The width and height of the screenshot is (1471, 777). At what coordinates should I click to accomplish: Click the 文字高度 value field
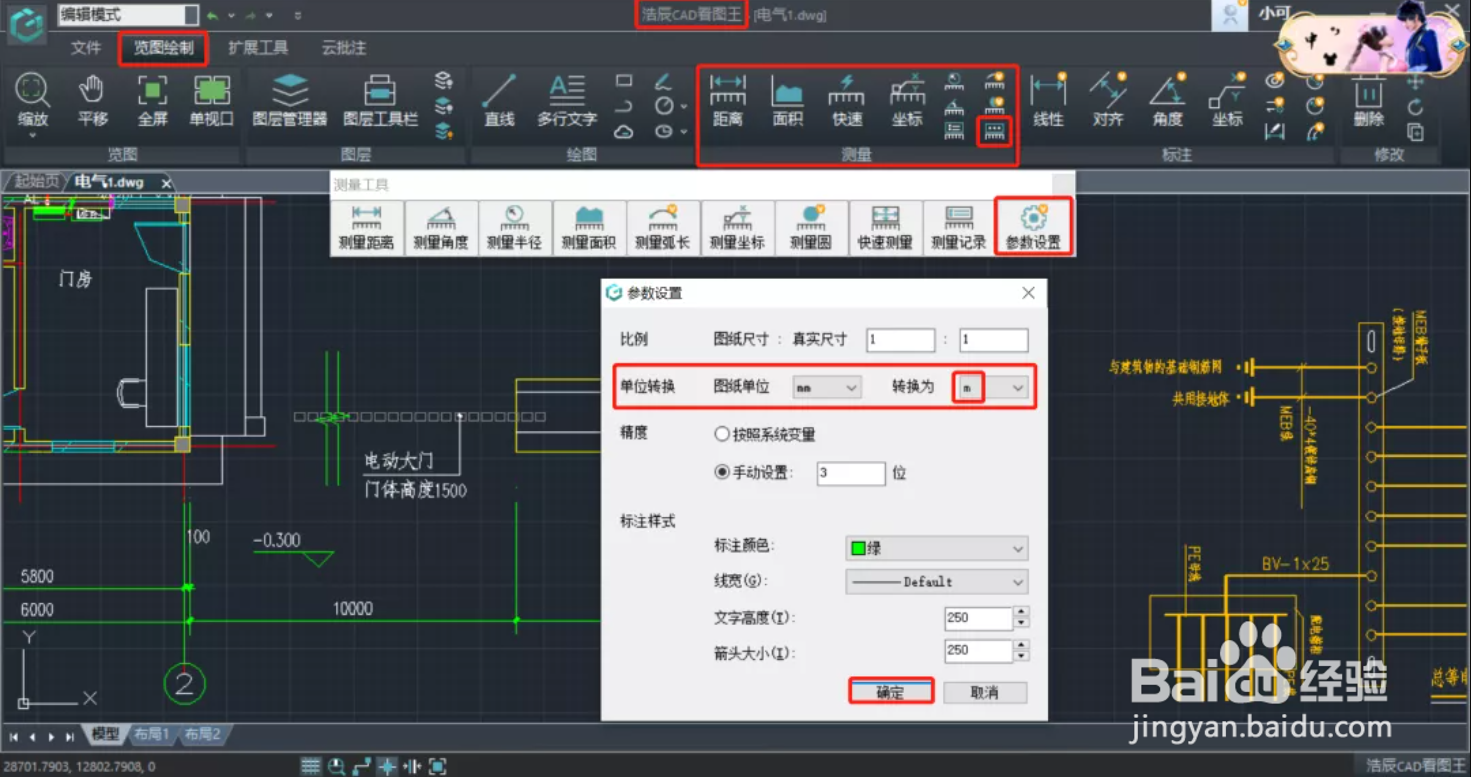[x=978, y=618]
